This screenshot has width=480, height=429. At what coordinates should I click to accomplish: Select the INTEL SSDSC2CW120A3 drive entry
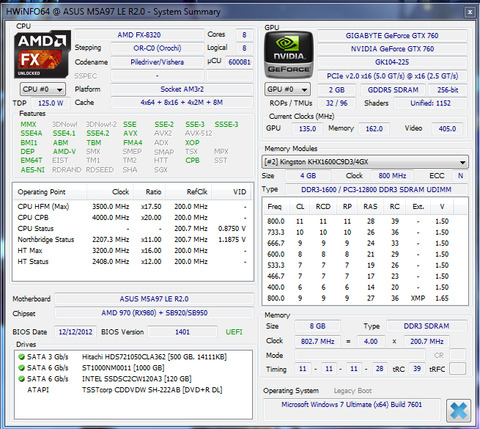point(133,379)
